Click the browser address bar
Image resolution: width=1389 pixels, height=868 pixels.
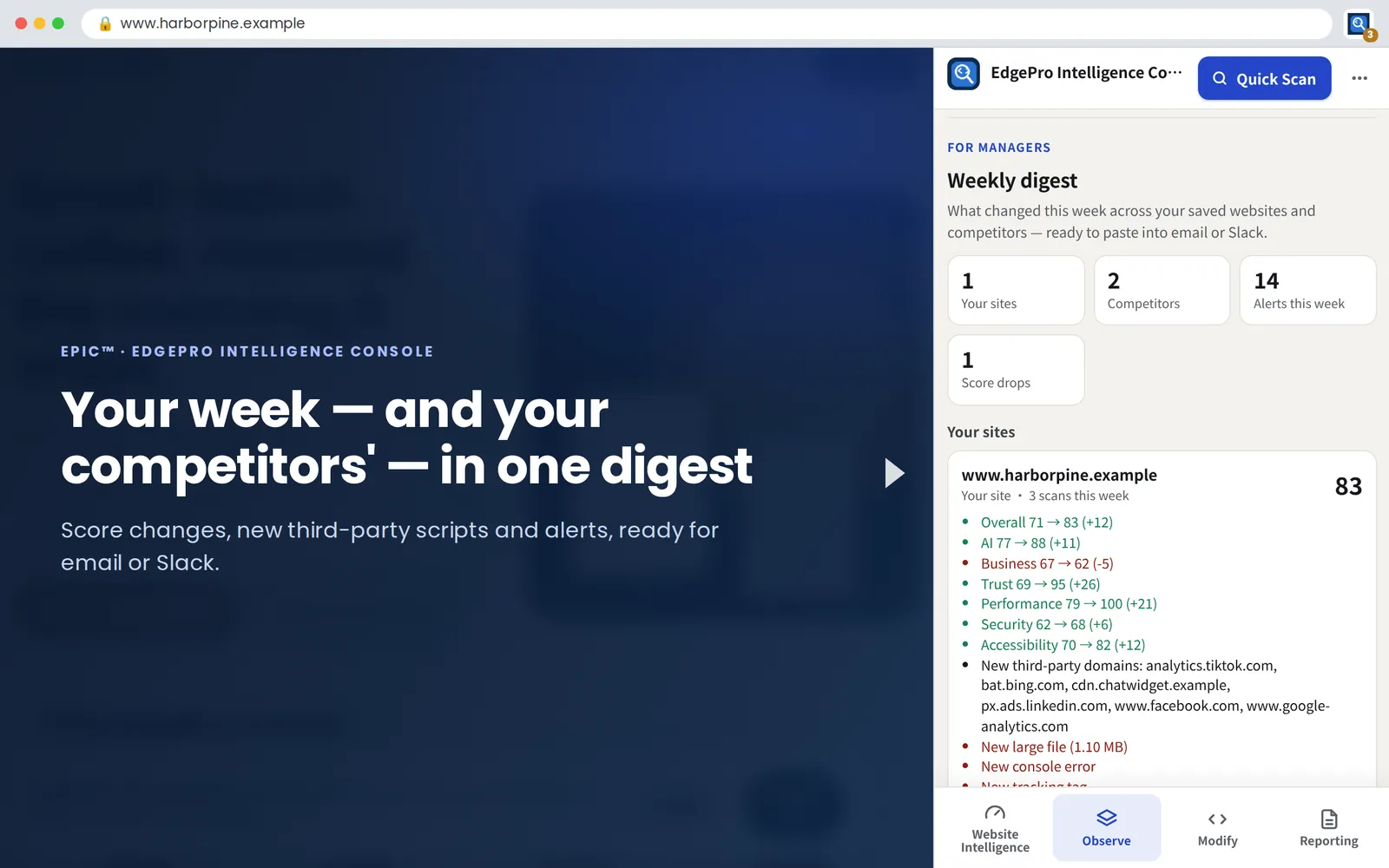click(707, 23)
